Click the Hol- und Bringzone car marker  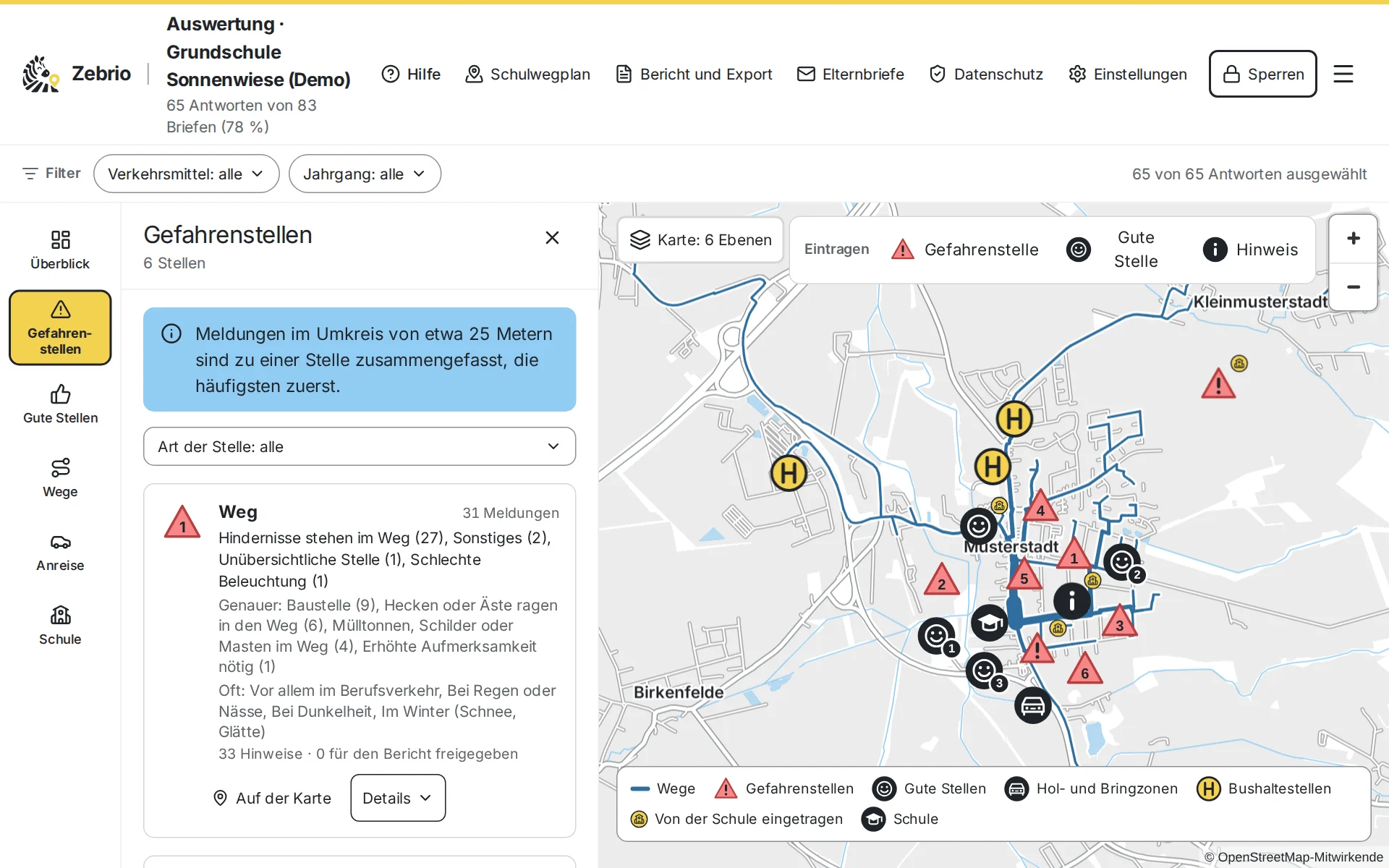click(x=1032, y=705)
